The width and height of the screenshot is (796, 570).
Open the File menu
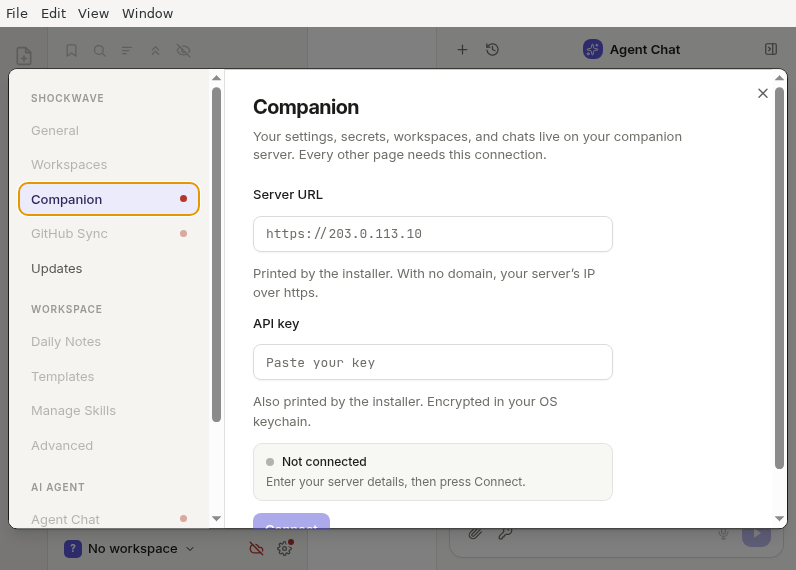point(17,13)
